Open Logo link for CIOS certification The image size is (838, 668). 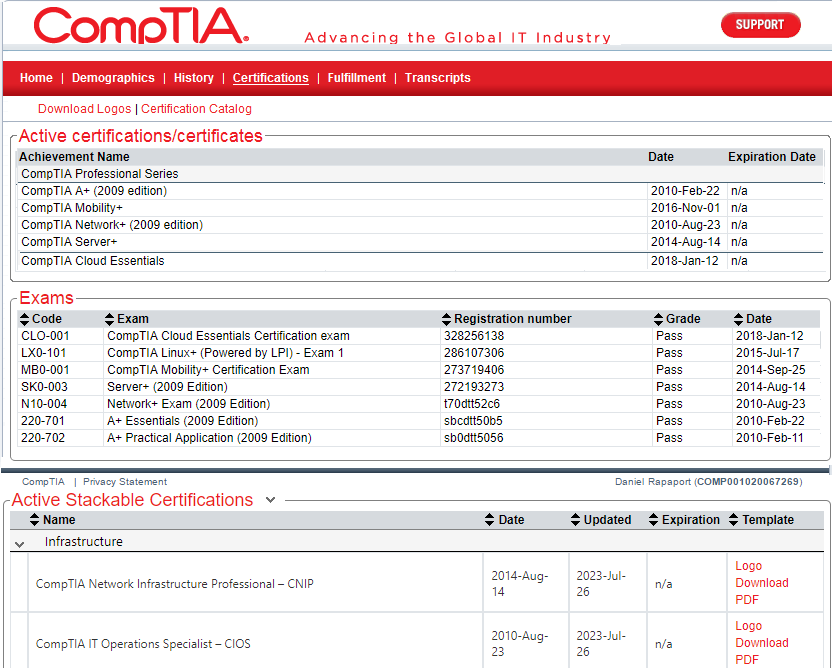click(749, 626)
